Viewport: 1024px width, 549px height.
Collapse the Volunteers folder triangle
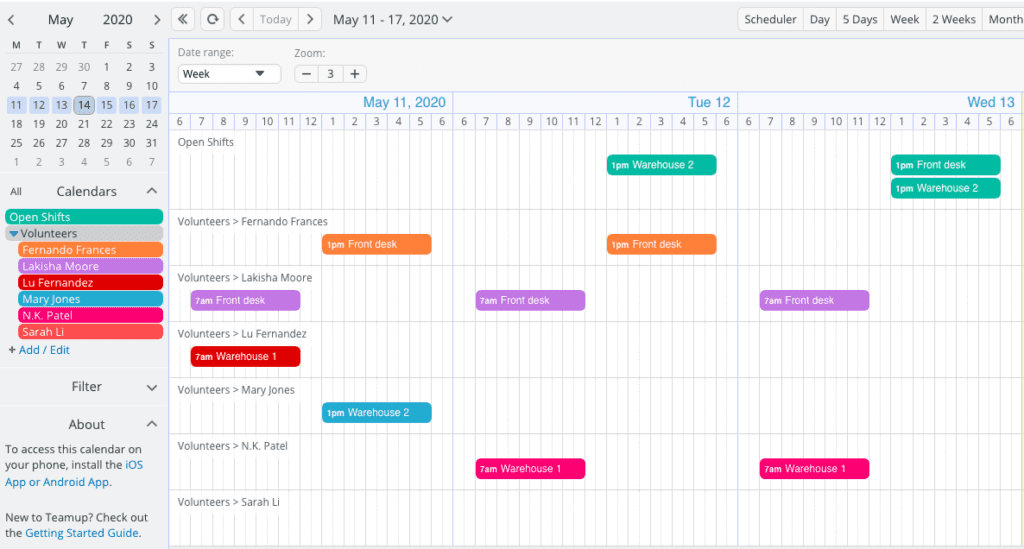click(x=13, y=234)
